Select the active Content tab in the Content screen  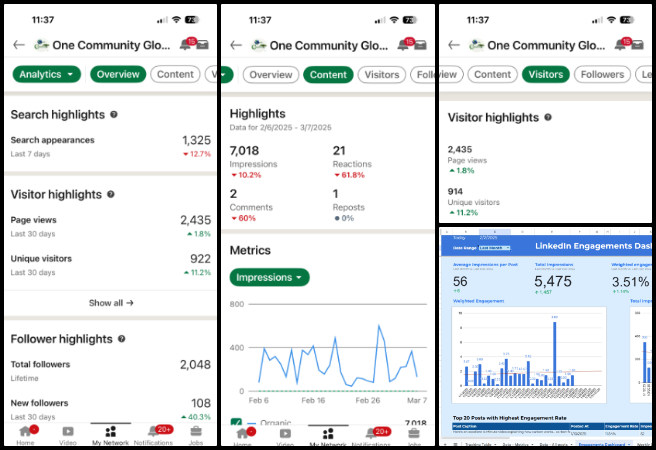(328, 75)
